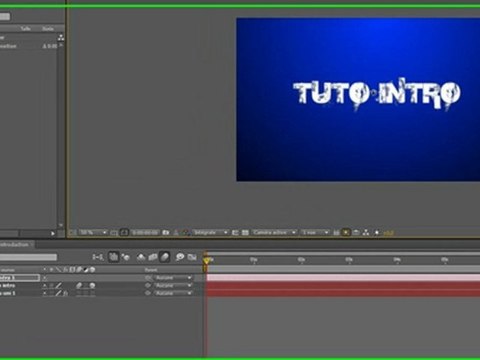
Task: Enable 3D layer checkbox on uni 1 layer
Action: point(92,293)
